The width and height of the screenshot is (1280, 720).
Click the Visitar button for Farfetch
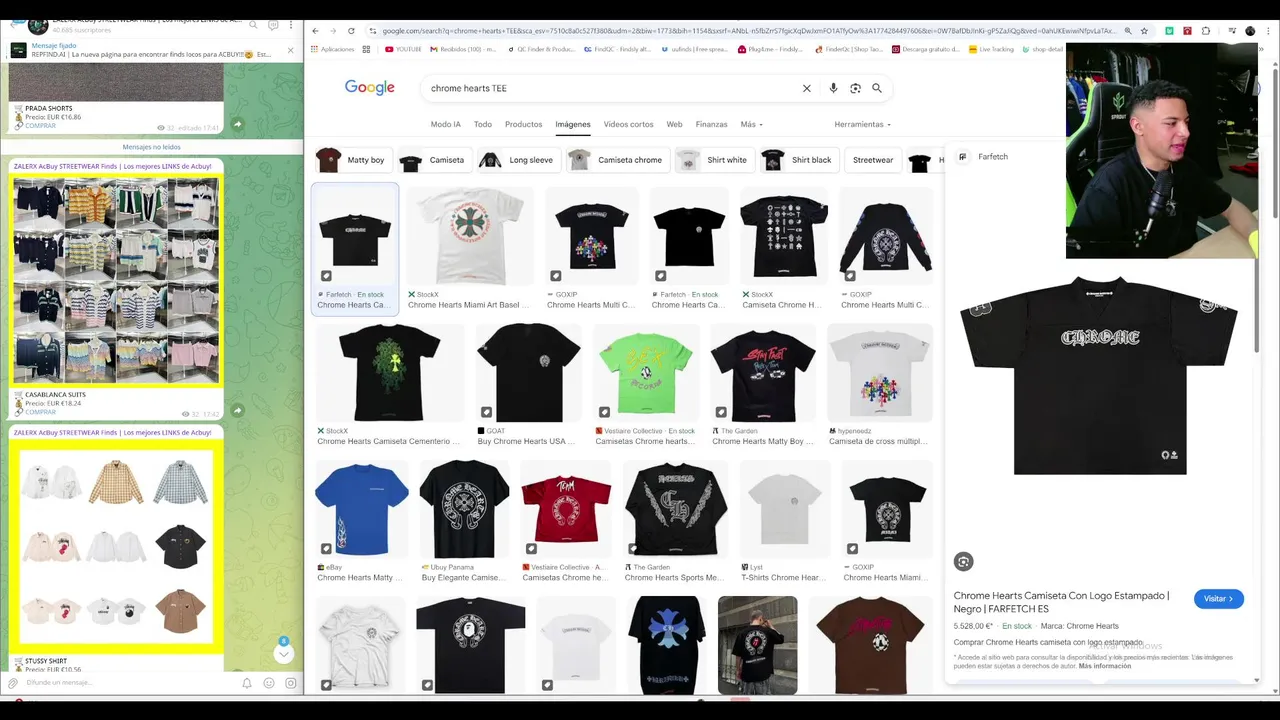[1219, 599]
